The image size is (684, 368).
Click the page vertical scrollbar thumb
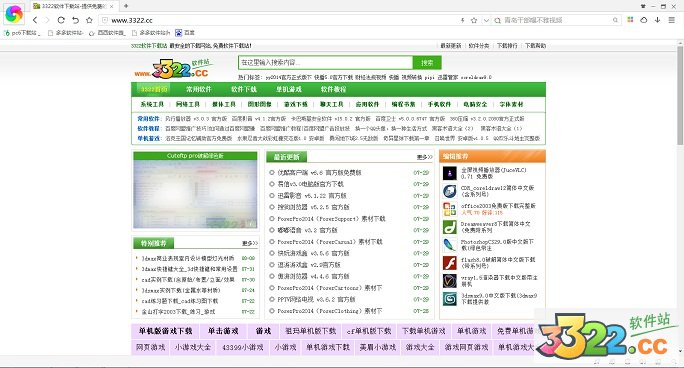(x=680, y=94)
